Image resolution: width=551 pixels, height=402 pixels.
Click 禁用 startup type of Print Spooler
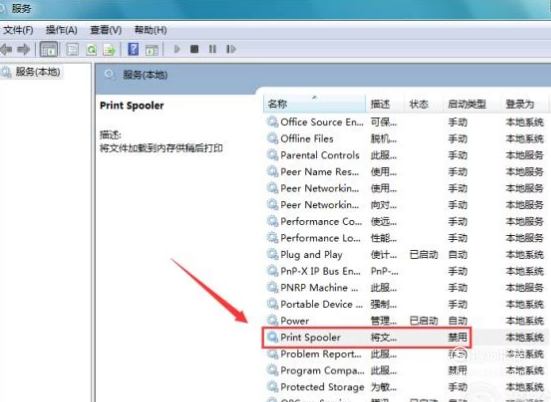458,337
